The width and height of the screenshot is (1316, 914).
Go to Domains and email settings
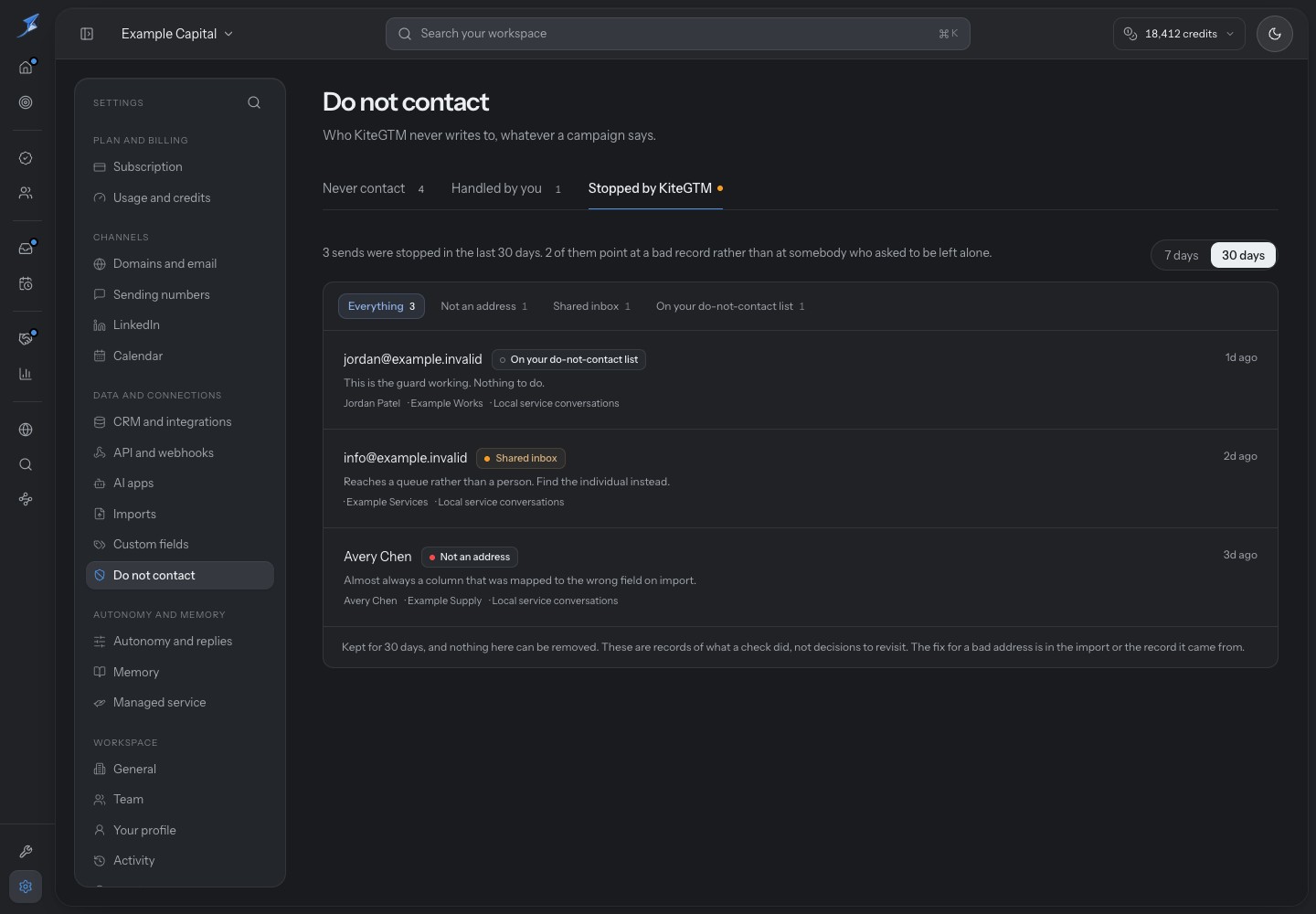[180, 264]
